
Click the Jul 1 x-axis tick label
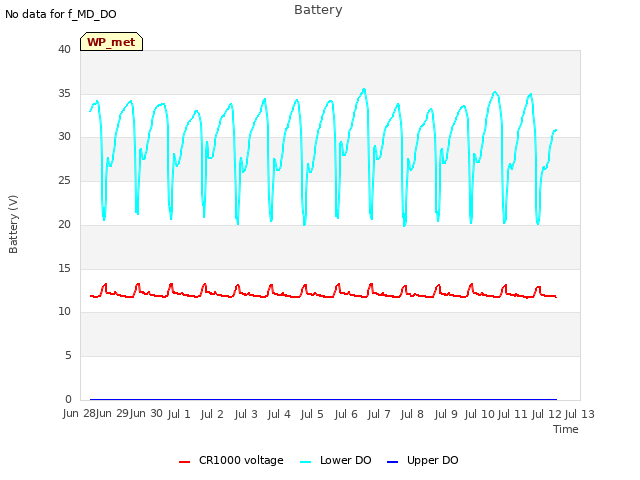coord(179,414)
